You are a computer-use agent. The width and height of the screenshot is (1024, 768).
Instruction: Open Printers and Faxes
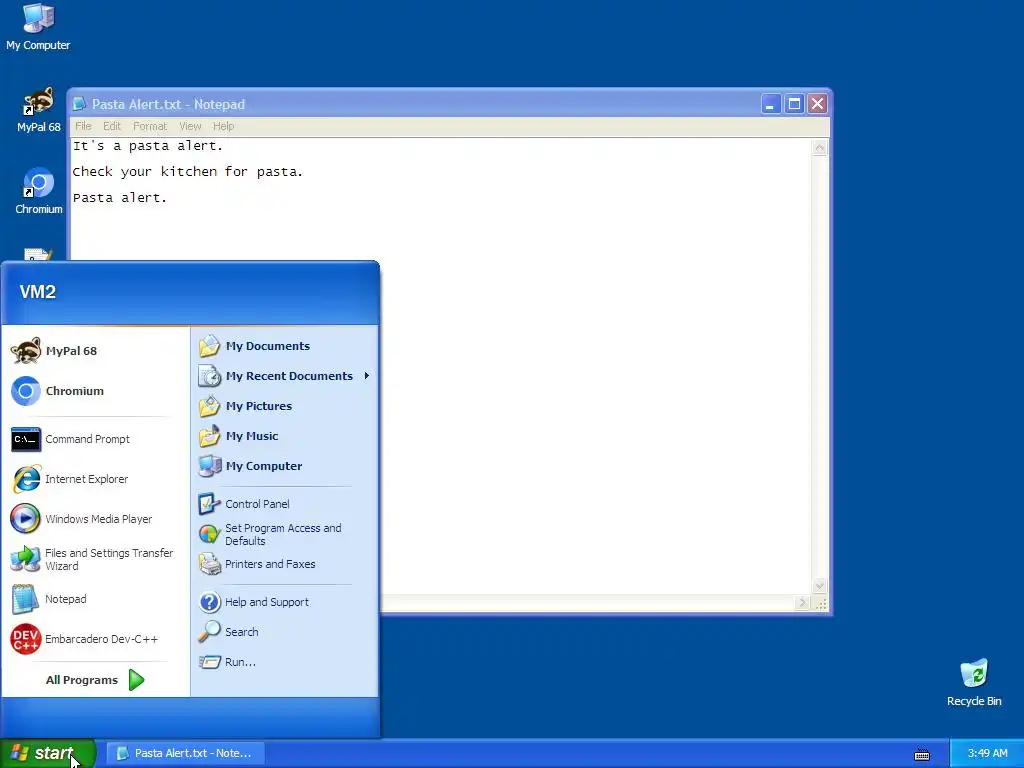coord(284,564)
